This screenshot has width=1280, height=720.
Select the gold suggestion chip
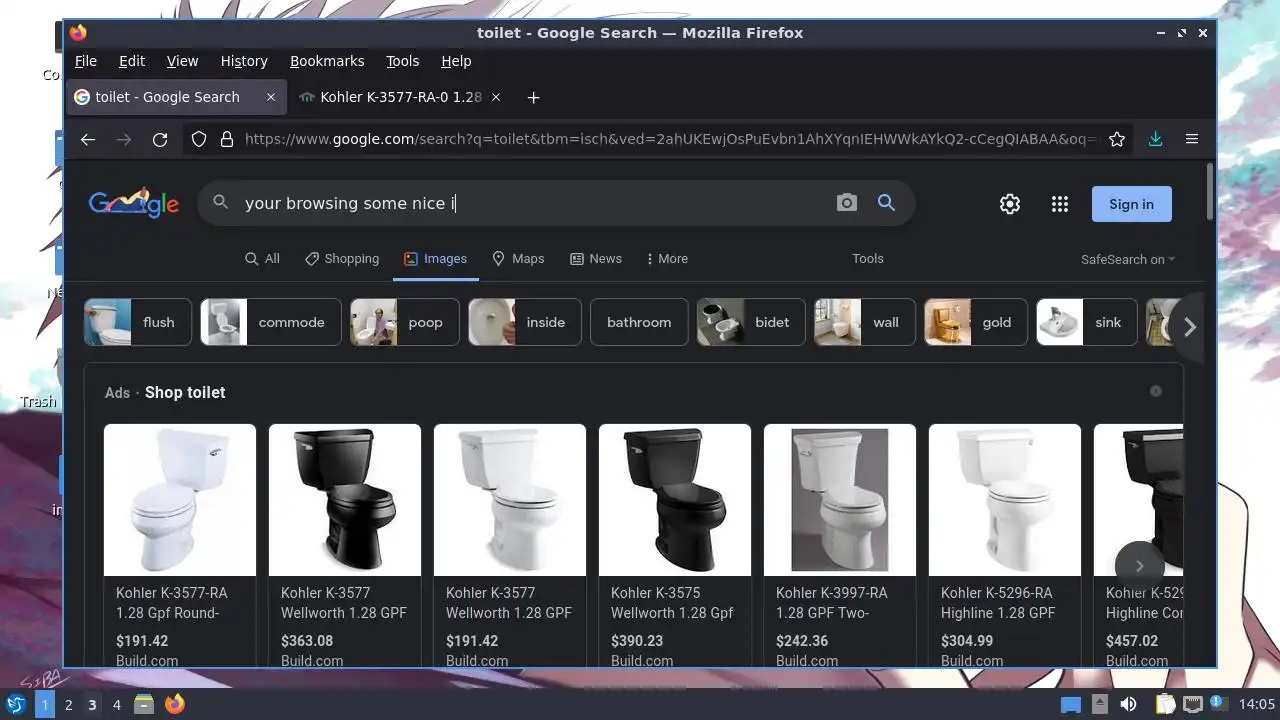(x=976, y=322)
